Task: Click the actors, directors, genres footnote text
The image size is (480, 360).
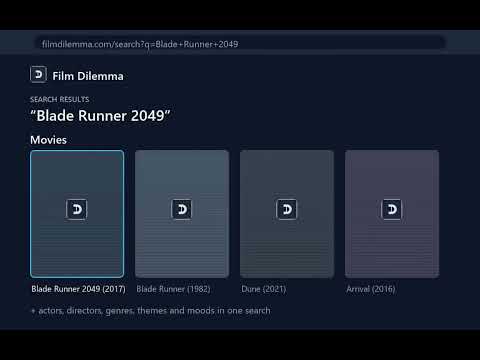Action: [x=151, y=311]
